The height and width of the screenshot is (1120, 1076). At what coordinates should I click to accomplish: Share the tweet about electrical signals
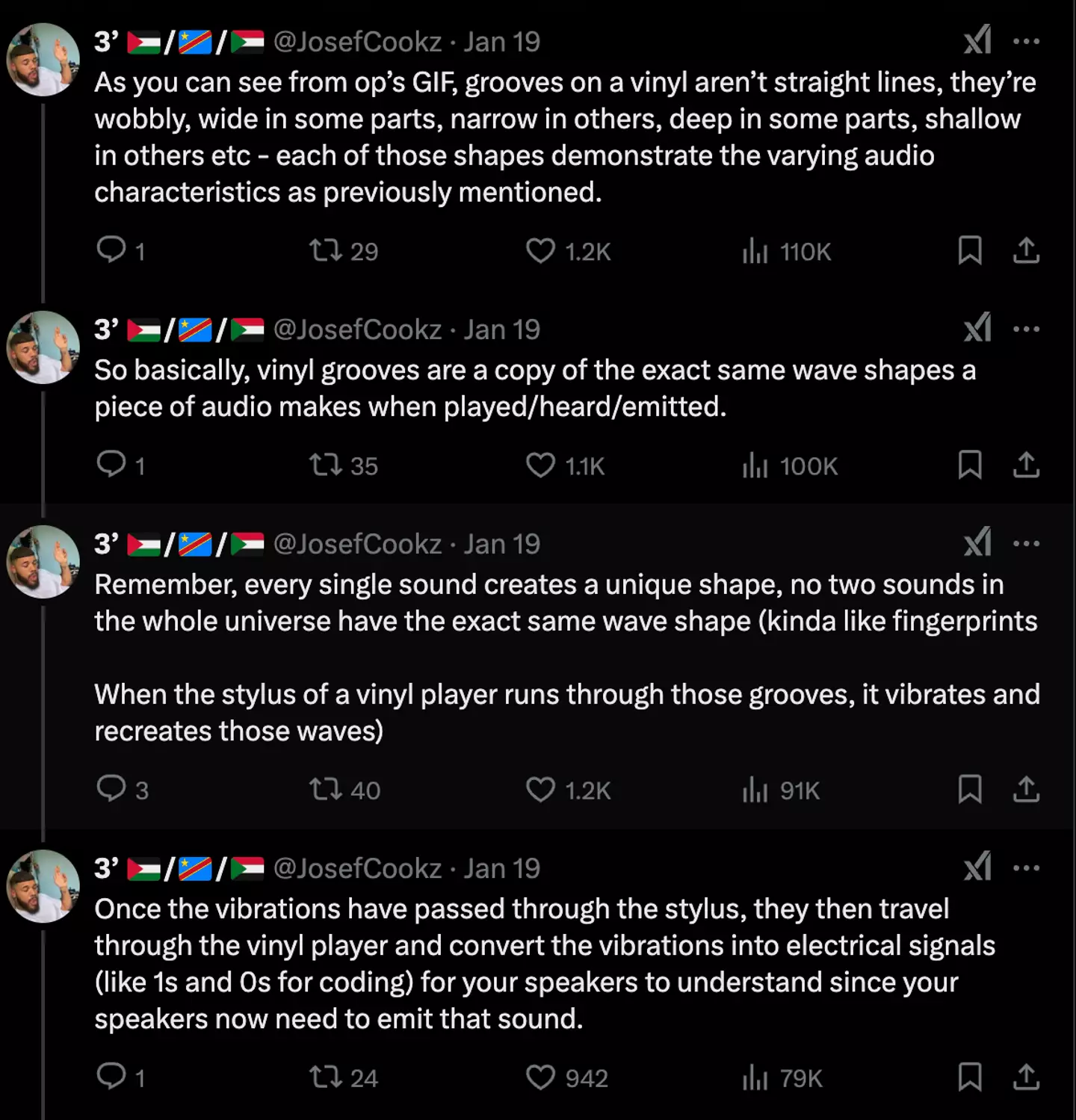click(1026, 1077)
